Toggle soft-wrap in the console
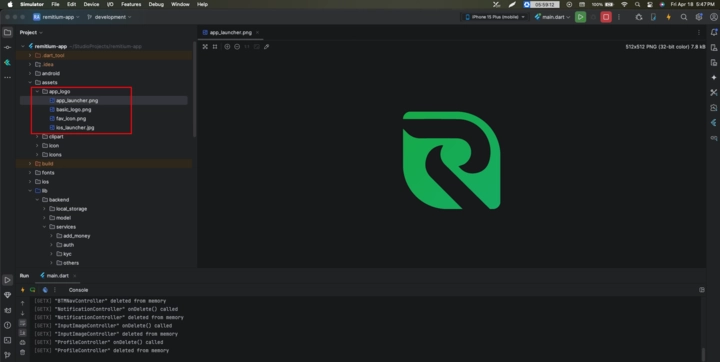 tap(22, 323)
